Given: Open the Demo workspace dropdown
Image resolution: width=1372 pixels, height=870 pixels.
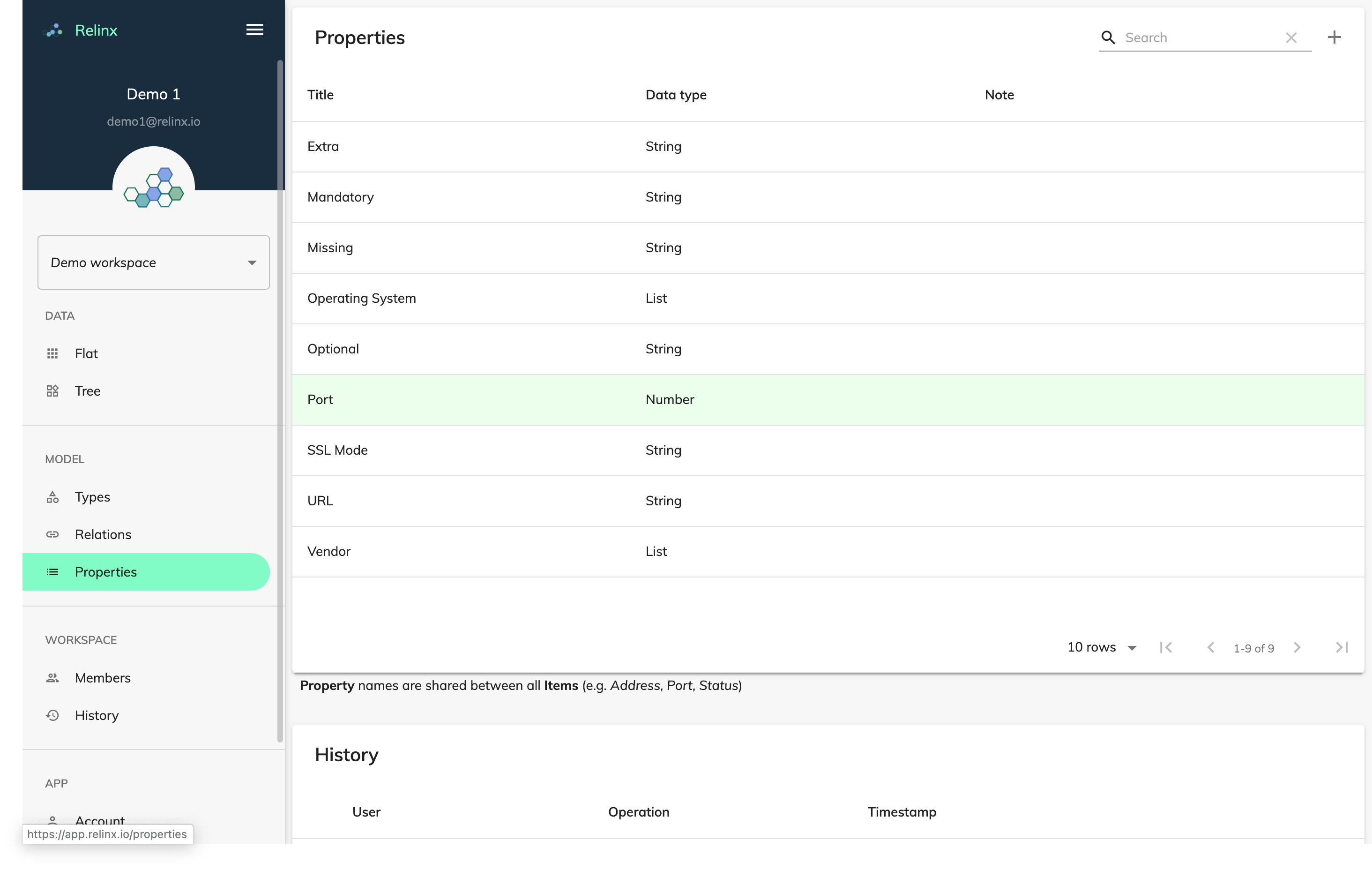Looking at the screenshot, I should 153,262.
